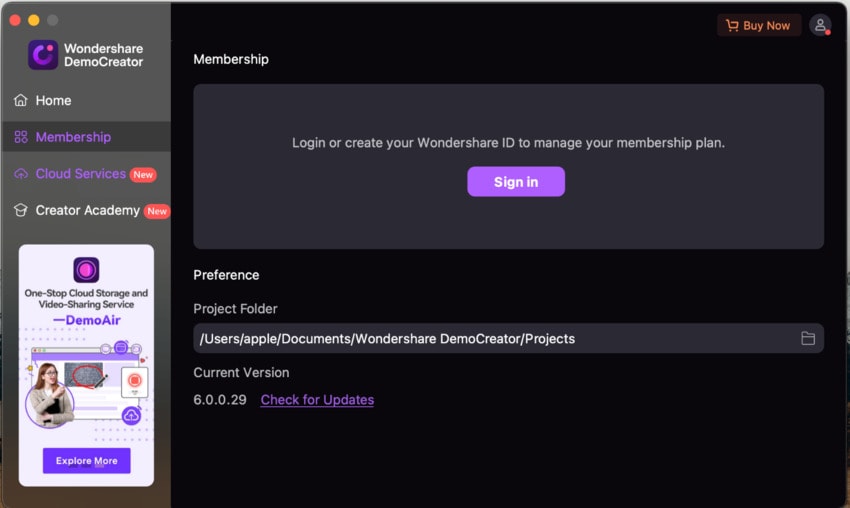Image resolution: width=850 pixels, height=508 pixels.
Task: Open the user account profile icon
Action: [x=820, y=26]
